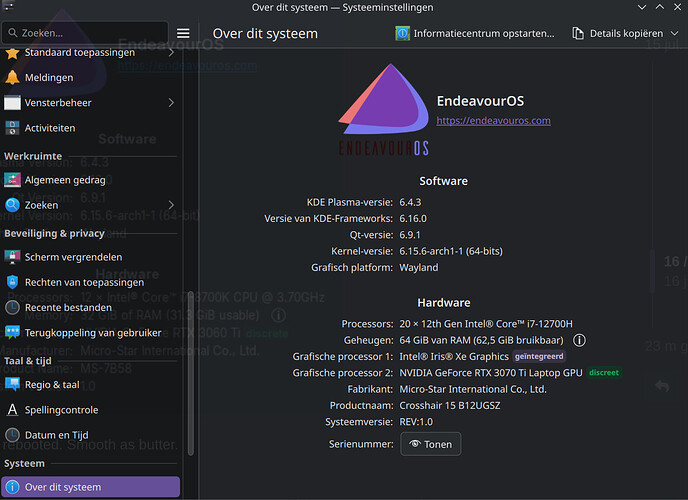
Task: Click Informatiecentrum opstarten button
Action: coord(474,33)
